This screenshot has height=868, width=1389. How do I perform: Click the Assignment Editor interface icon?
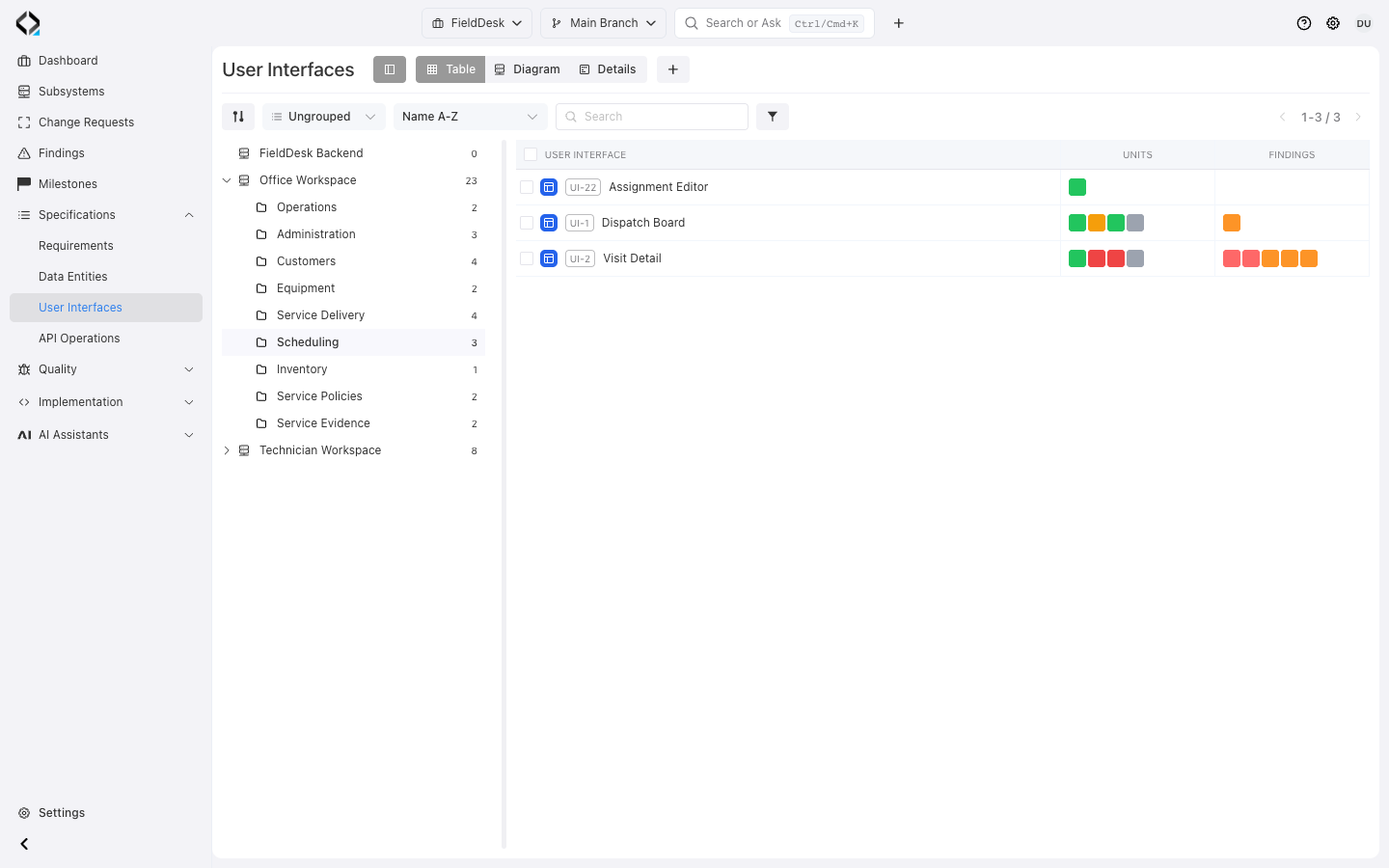tap(549, 187)
